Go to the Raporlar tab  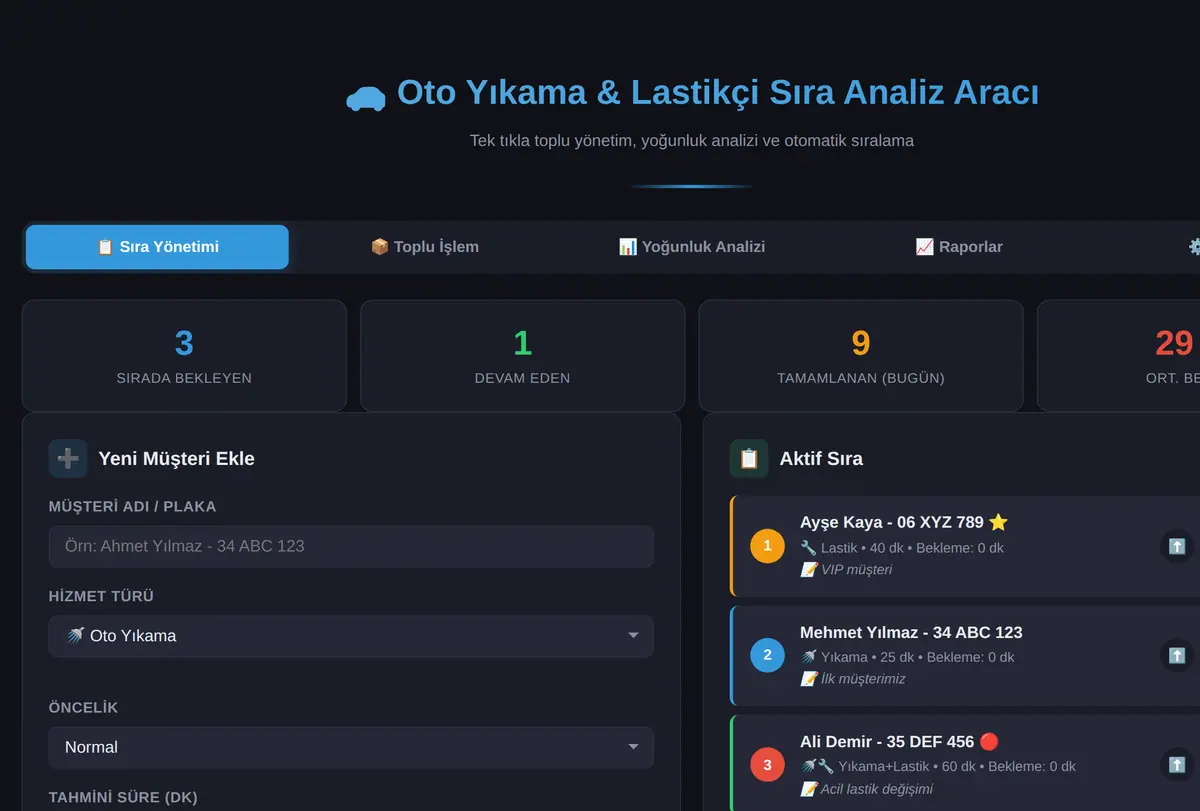(x=958, y=247)
